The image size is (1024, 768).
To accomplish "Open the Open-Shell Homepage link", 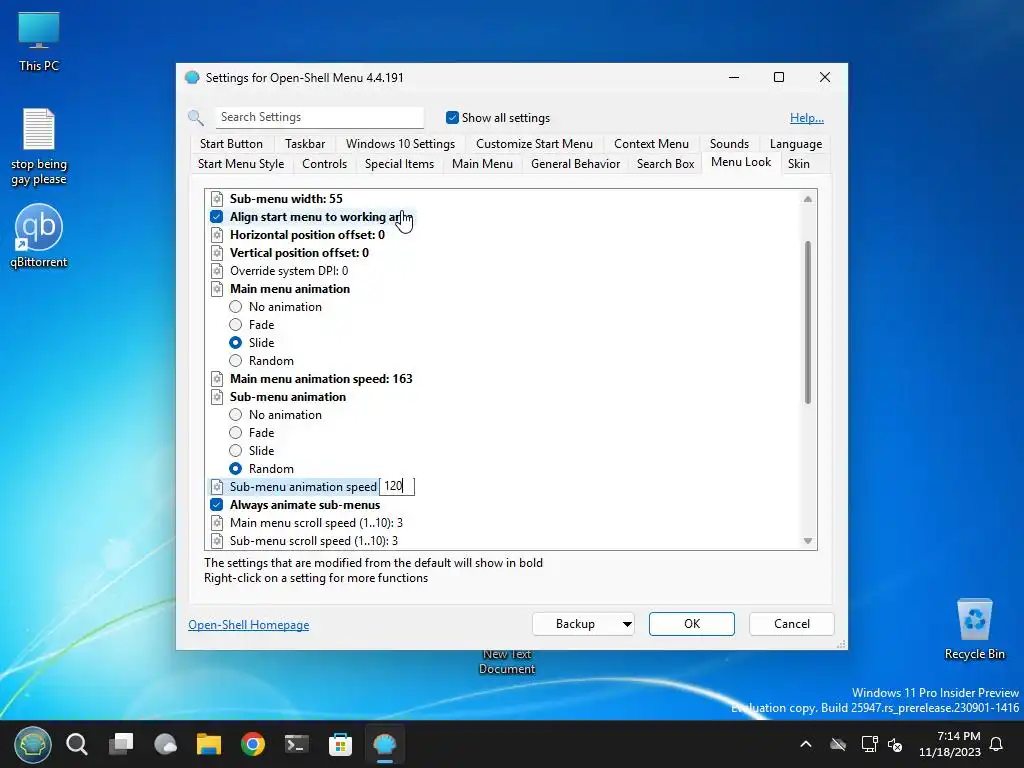I will pos(249,625).
